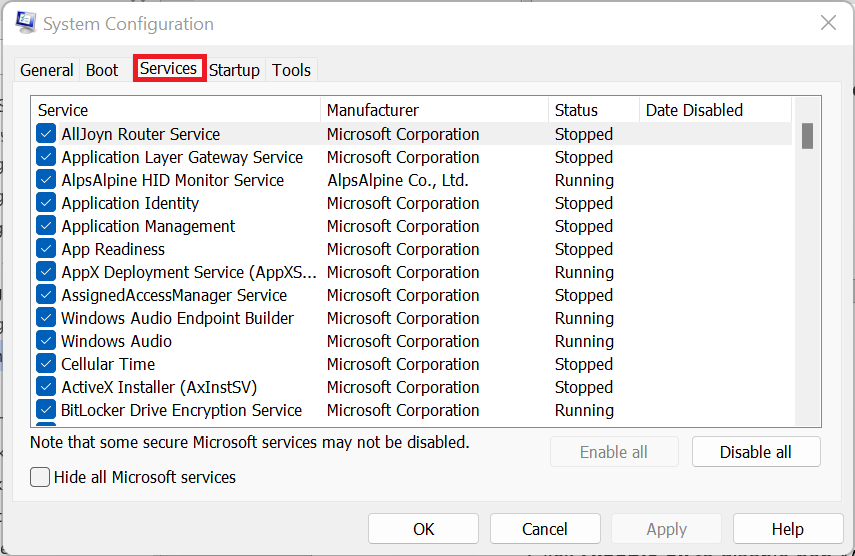Viewport: 855px width, 556px height.
Task: Switch to the General tab
Action: pos(46,70)
